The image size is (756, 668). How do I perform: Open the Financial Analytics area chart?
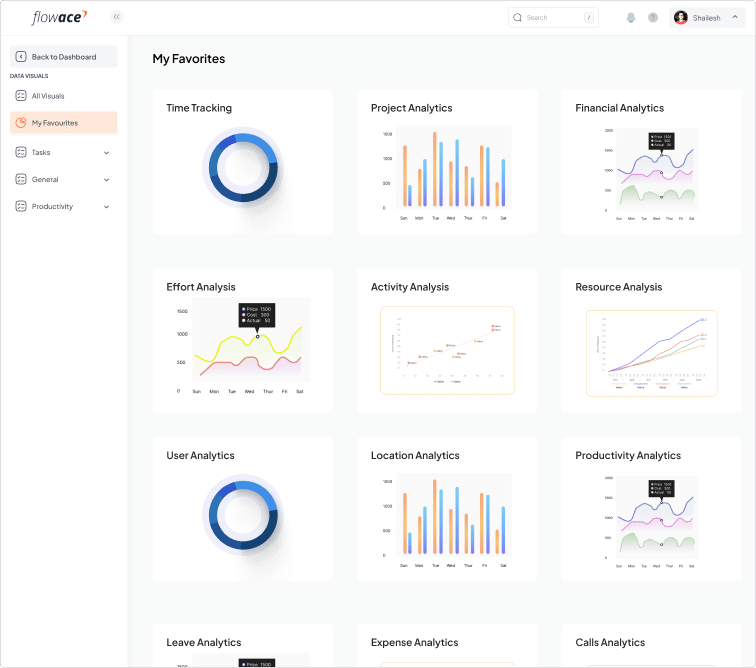(x=651, y=175)
